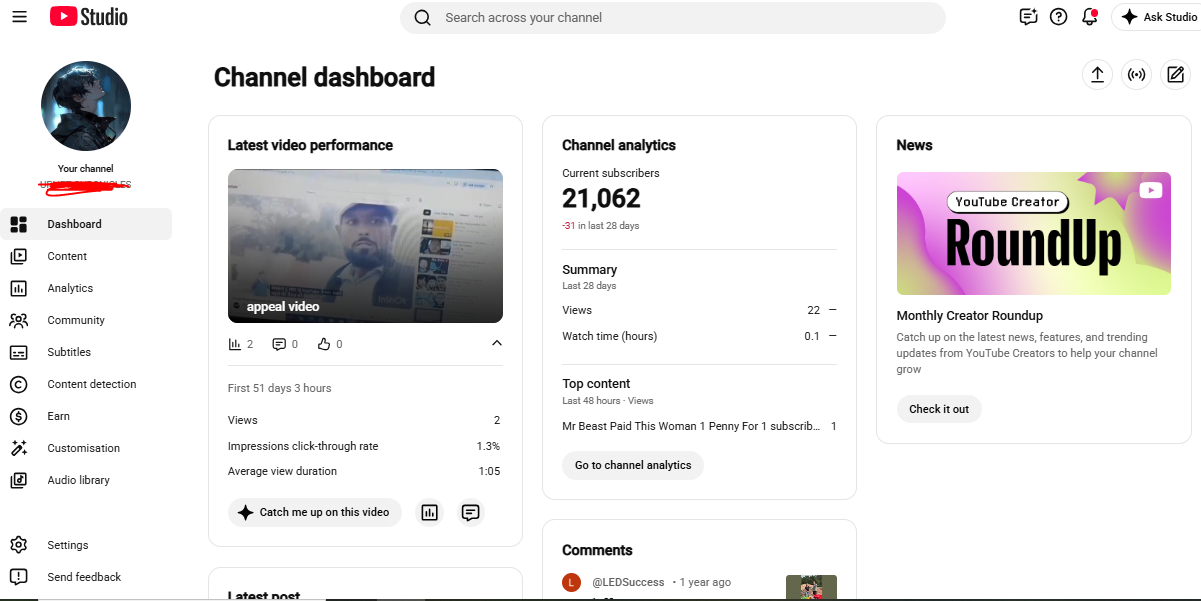The image size is (1201, 601).
Task: Open the channel avatar picture
Action: coord(86,106)
